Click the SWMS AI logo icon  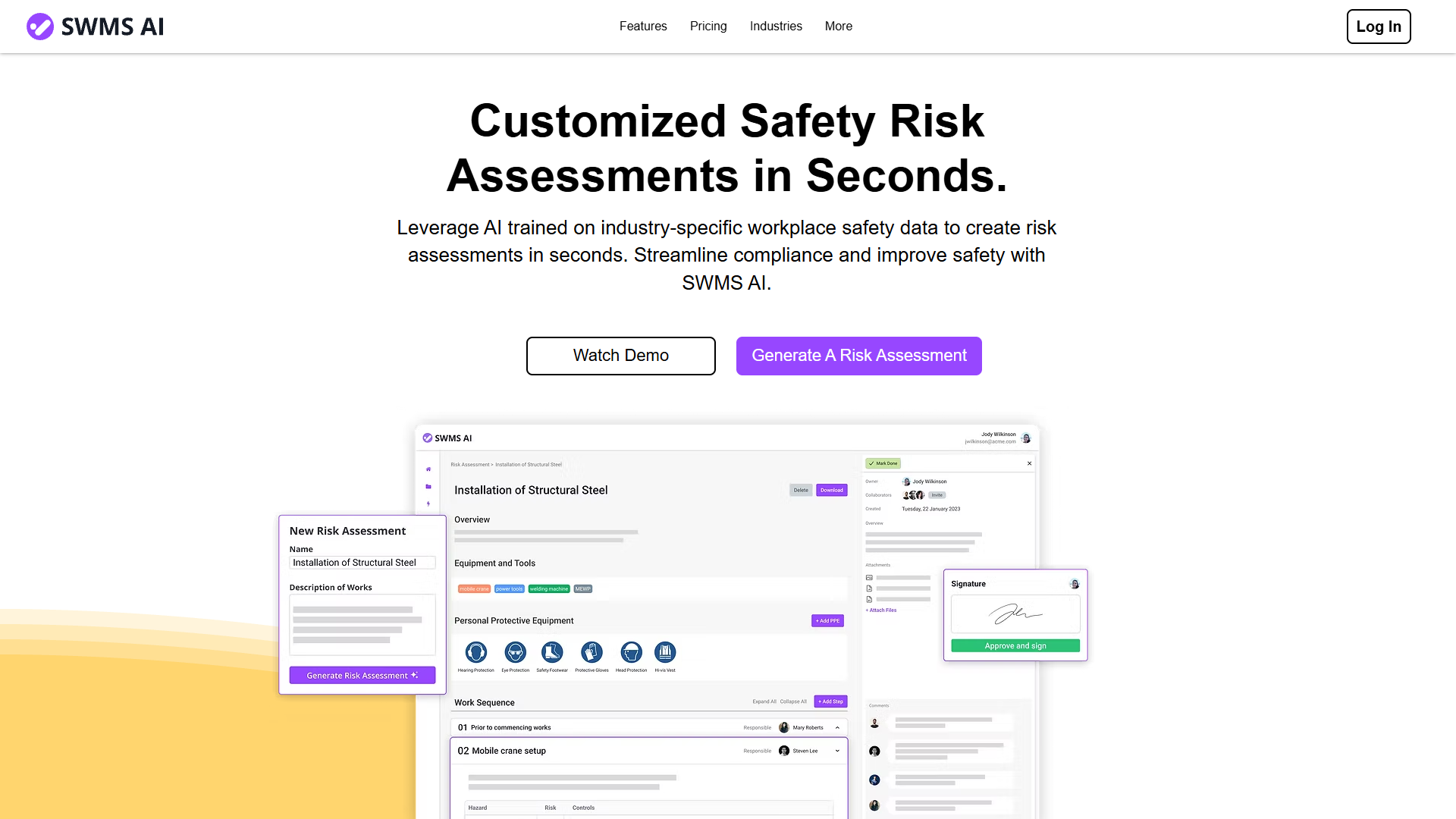tap(40, 27)
